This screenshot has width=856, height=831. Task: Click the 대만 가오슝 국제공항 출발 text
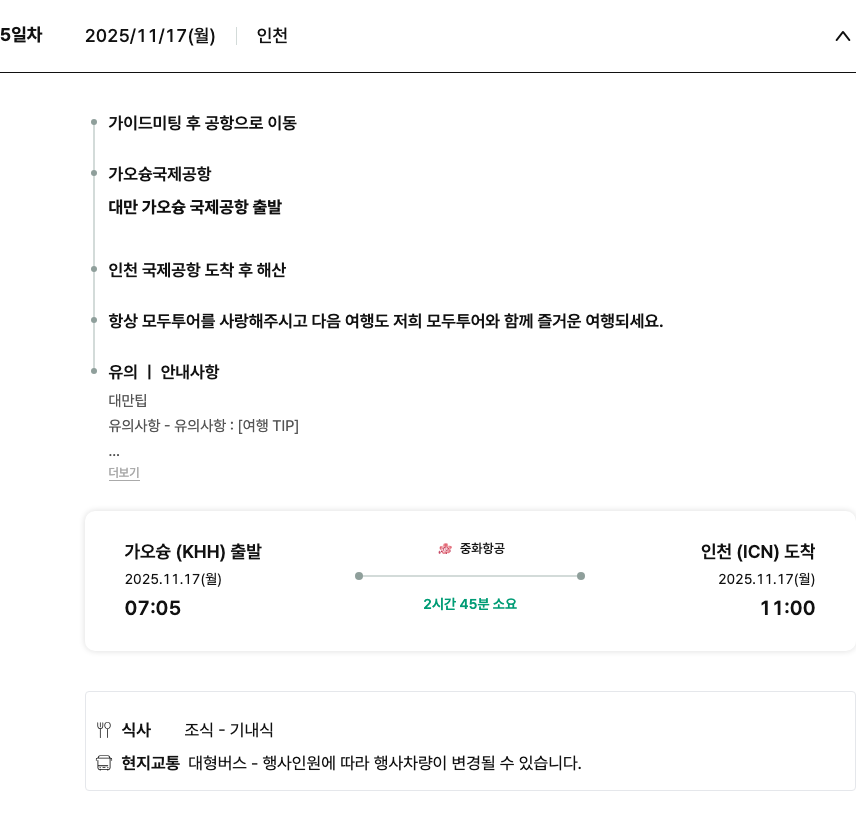point(195,207)
